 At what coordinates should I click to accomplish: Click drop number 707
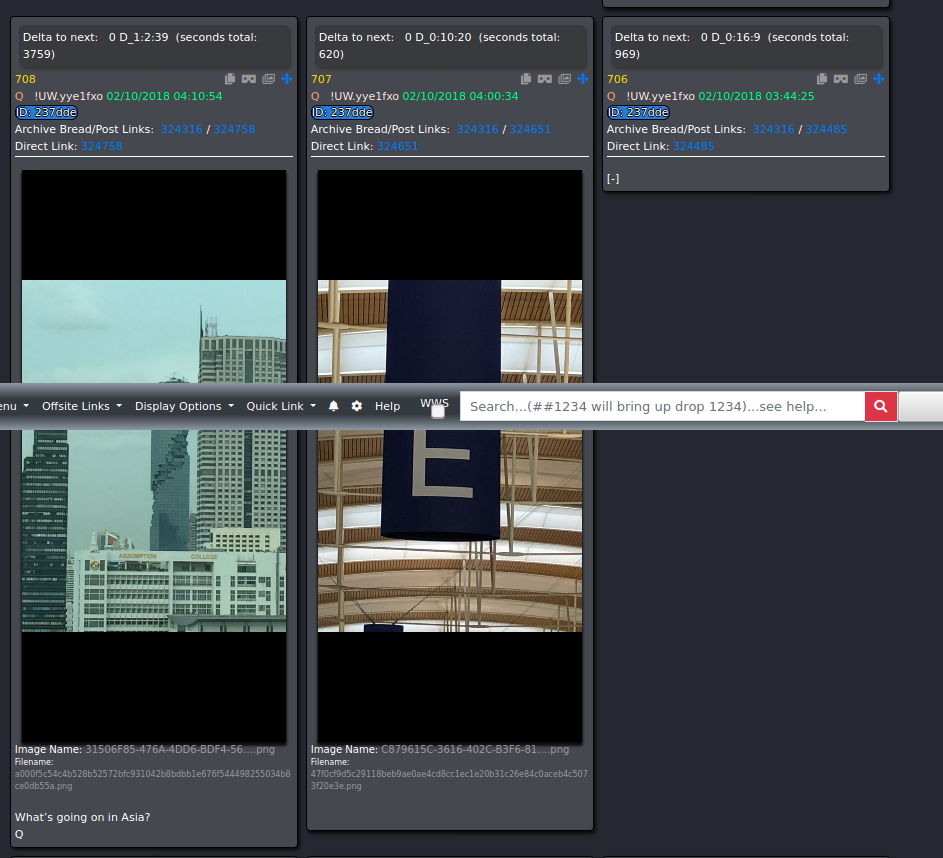[321, 79]
